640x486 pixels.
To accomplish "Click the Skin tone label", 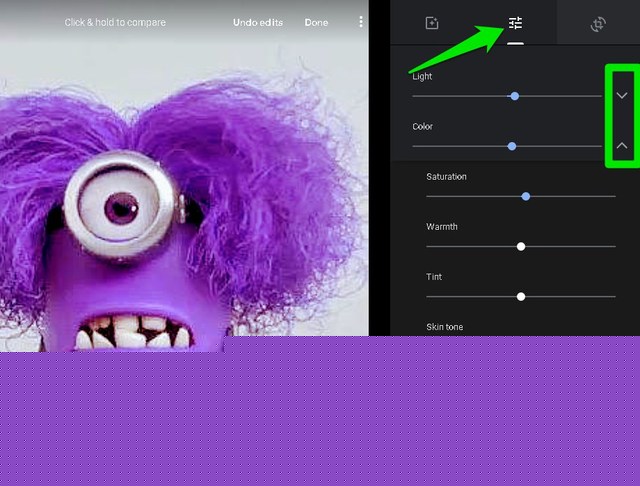I will tap(445, 327).
